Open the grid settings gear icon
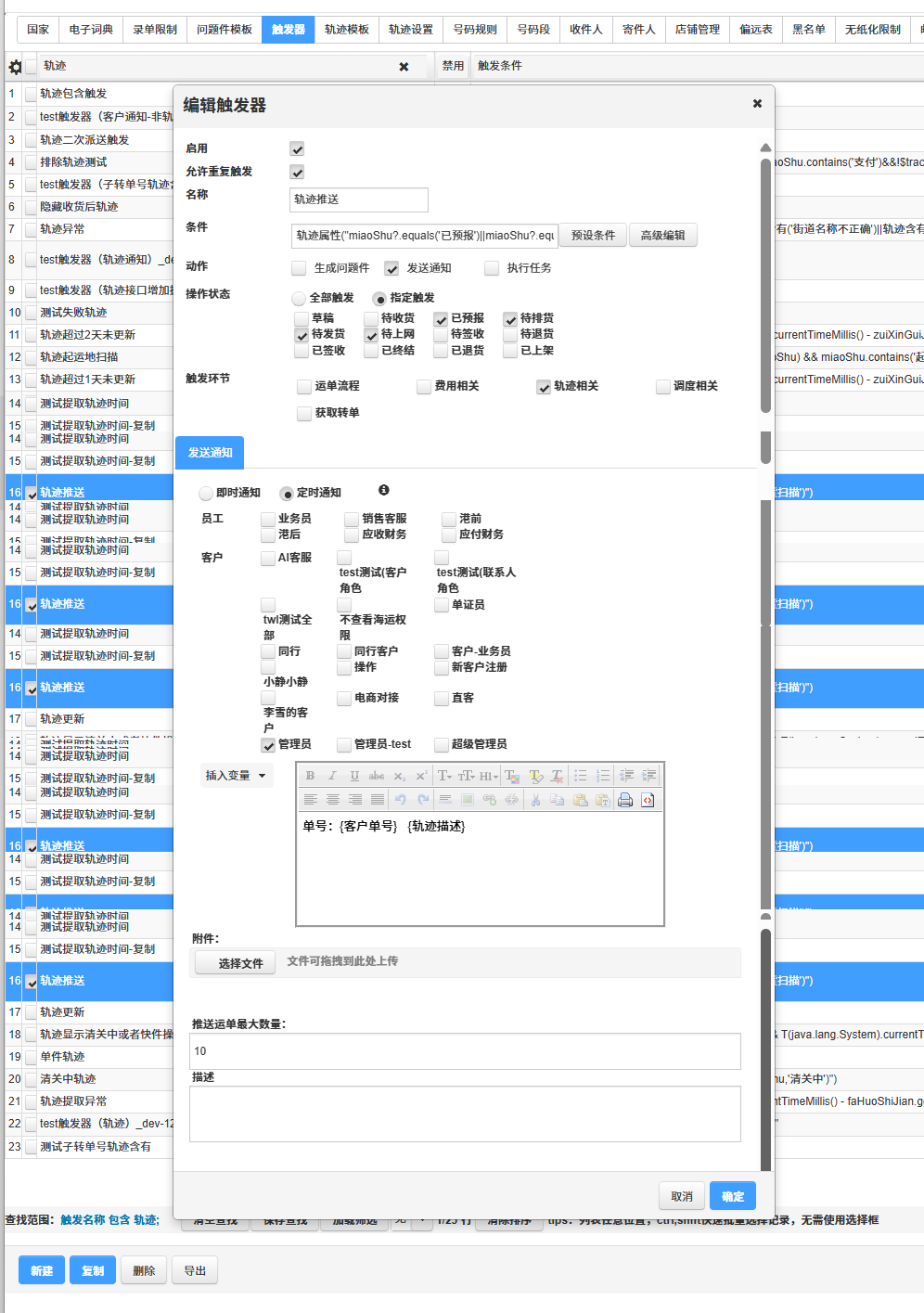The width and height of the screenshot is (924, 1313). [x=15, y=67]
